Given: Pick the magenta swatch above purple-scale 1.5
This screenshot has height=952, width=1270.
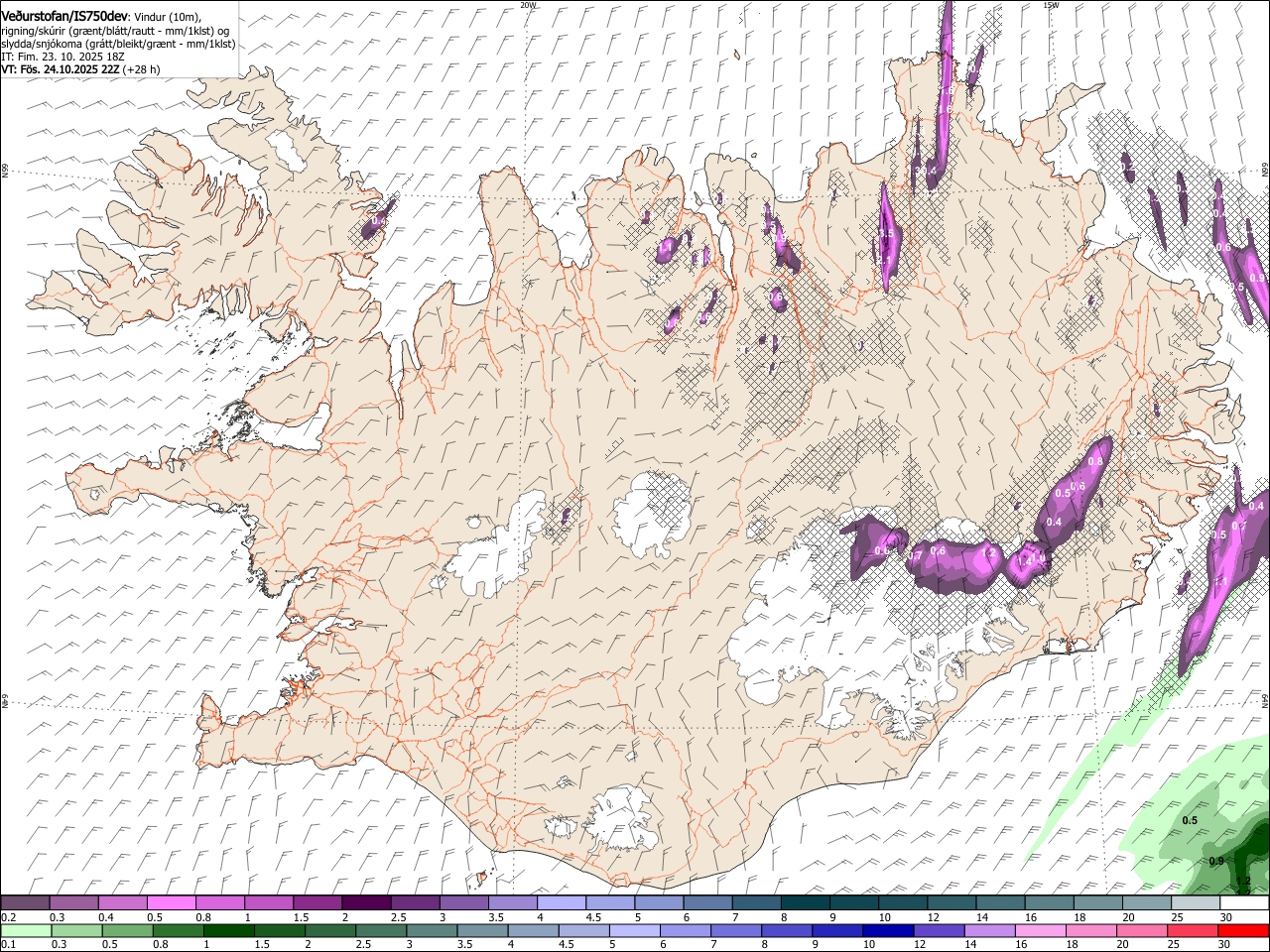Looking at the screenshot, I should coord(317,903).
